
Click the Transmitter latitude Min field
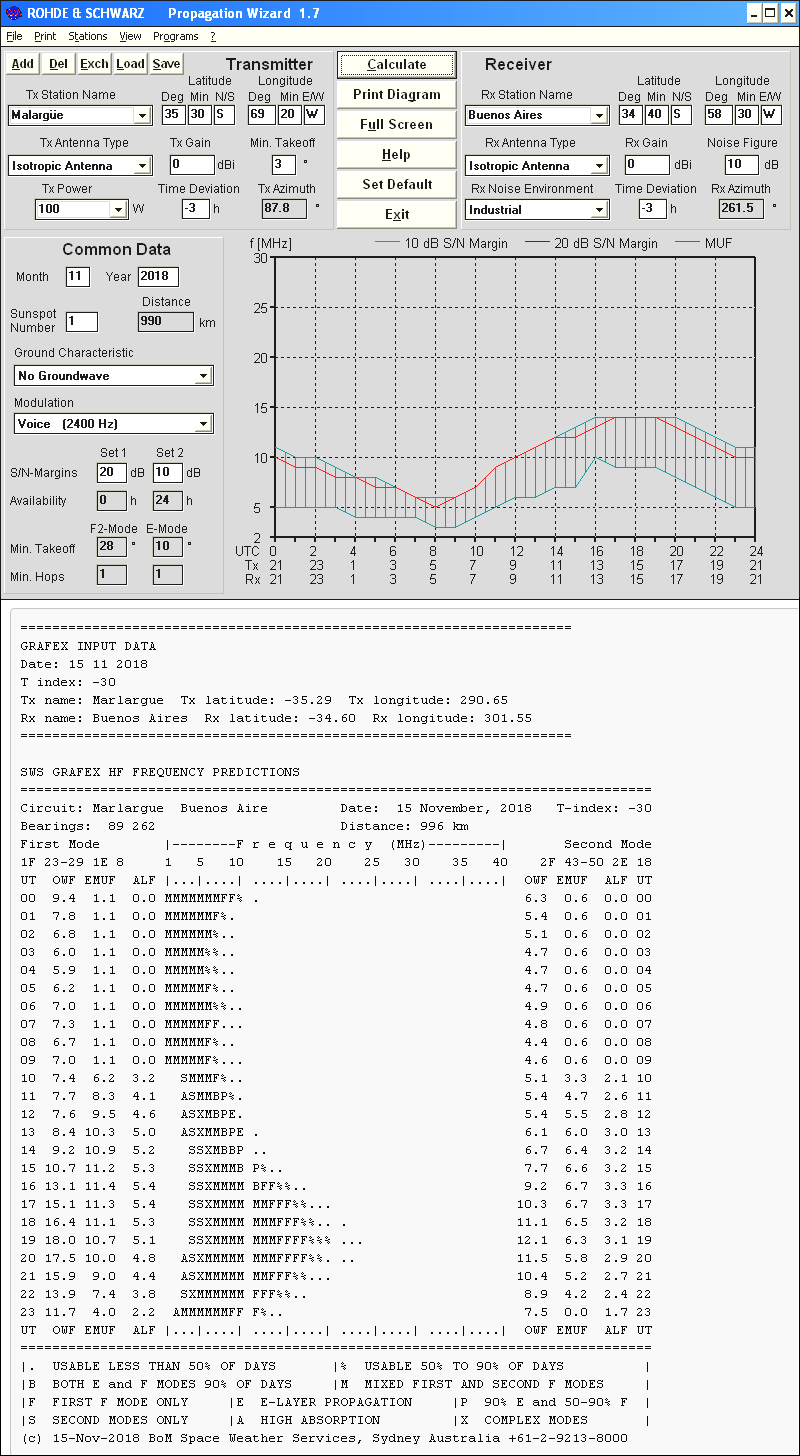click(x=199, y=115)
